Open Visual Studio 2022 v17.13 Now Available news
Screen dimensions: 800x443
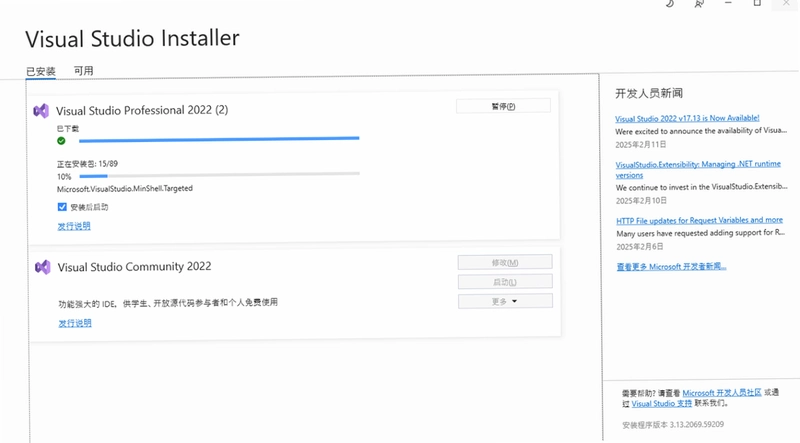click(x=687, y=118)
